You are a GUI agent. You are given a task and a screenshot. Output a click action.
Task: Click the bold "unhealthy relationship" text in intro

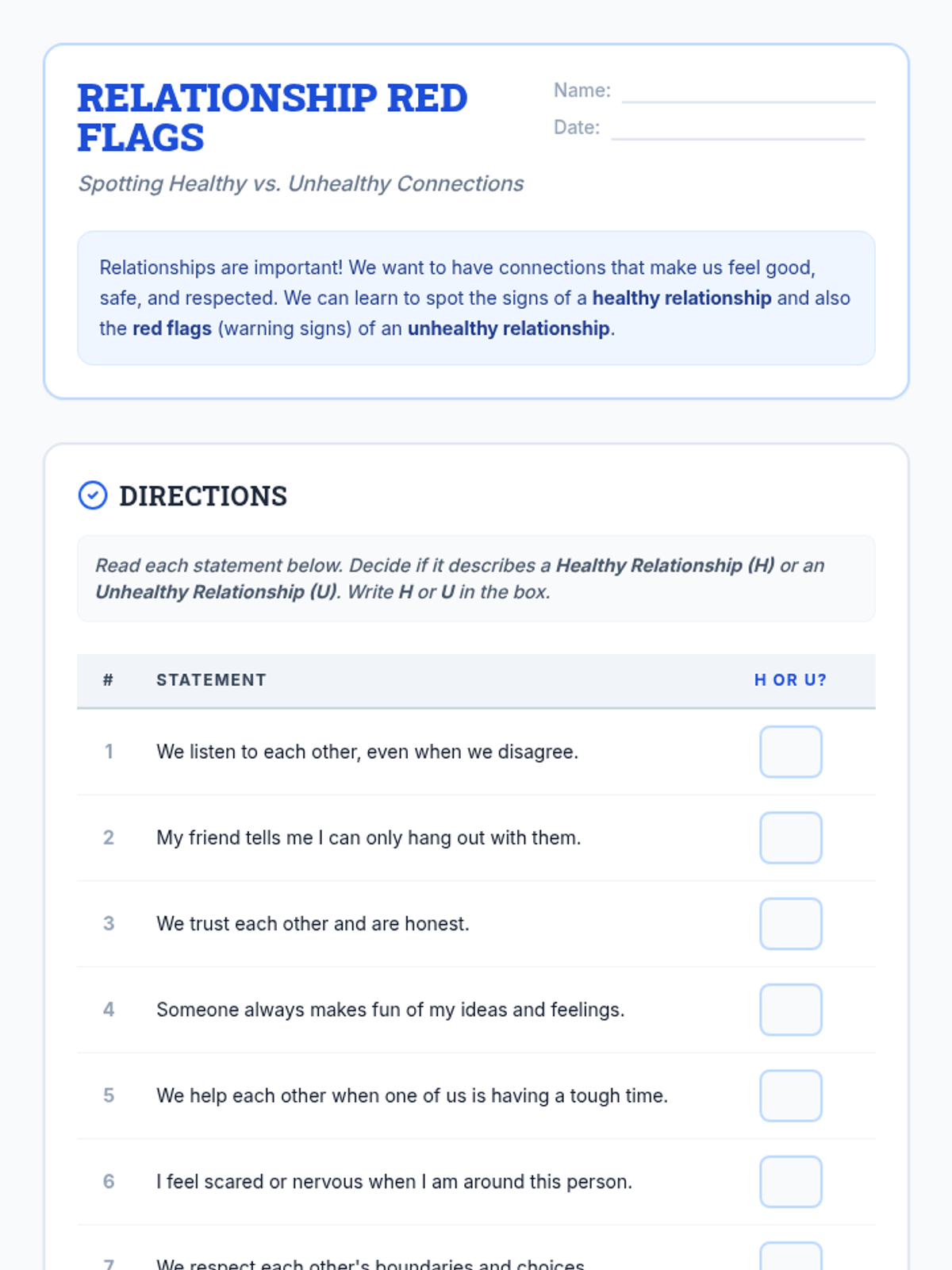tap(509, 329)
